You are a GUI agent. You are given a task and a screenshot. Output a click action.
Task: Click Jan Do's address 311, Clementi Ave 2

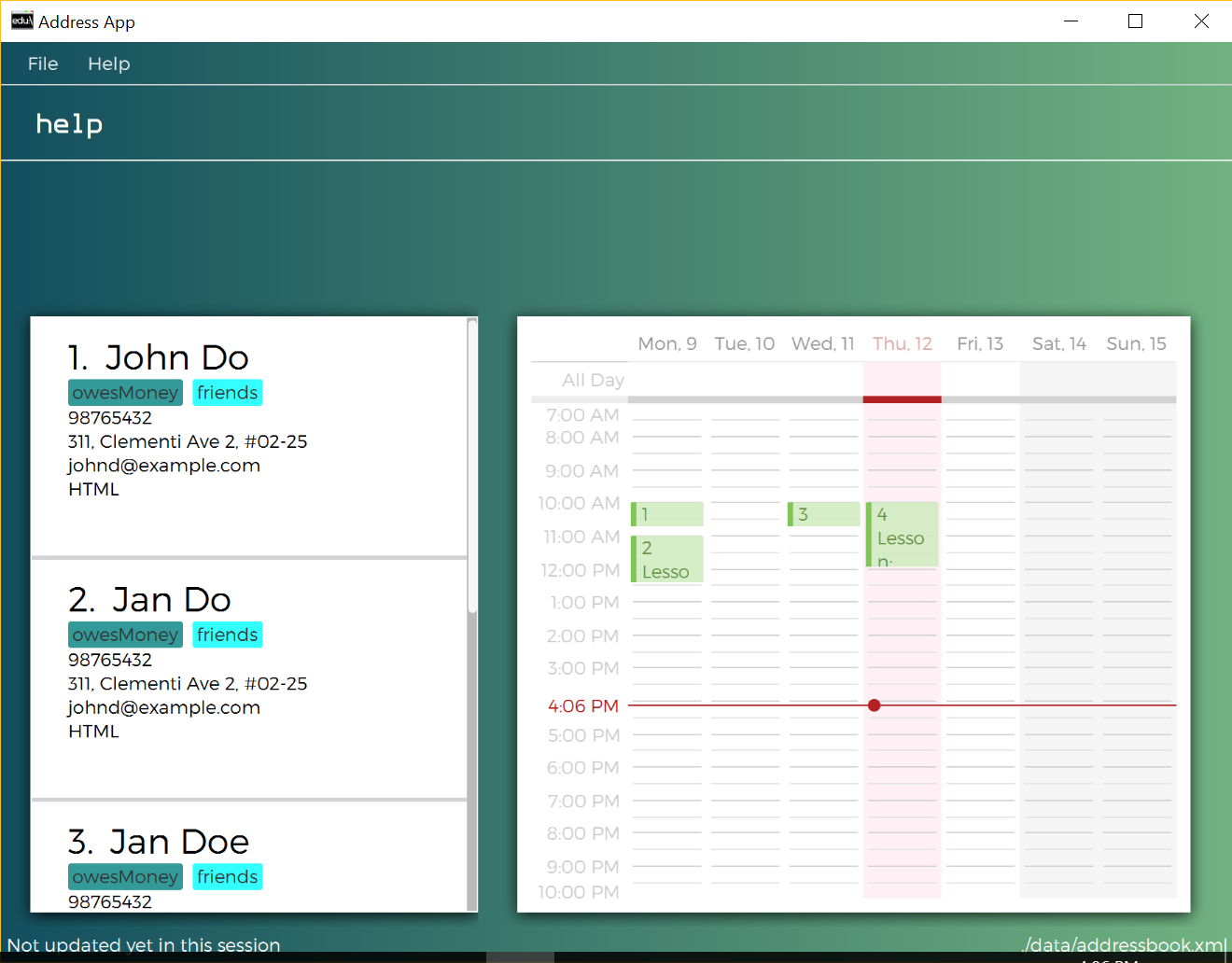[x=188, y=684]
